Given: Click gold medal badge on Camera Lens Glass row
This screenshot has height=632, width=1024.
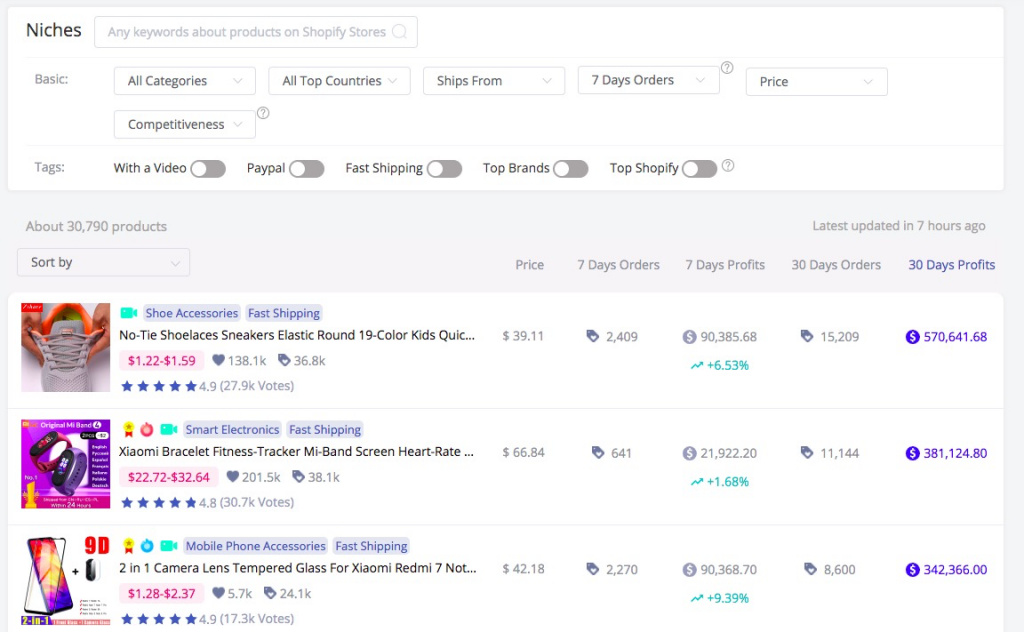Looking at the screenshot, I should pos(129,545).
